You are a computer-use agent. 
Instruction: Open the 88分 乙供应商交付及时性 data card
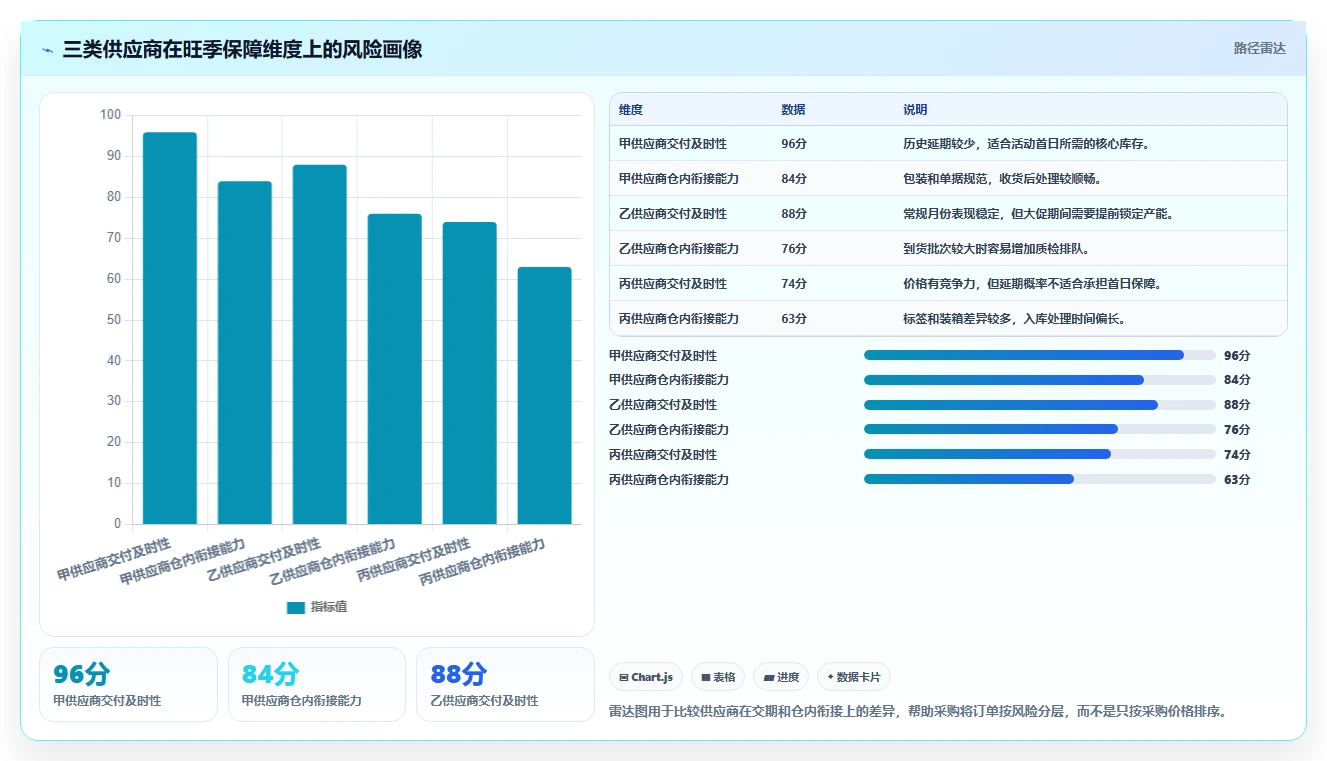(x=505, y=684)
